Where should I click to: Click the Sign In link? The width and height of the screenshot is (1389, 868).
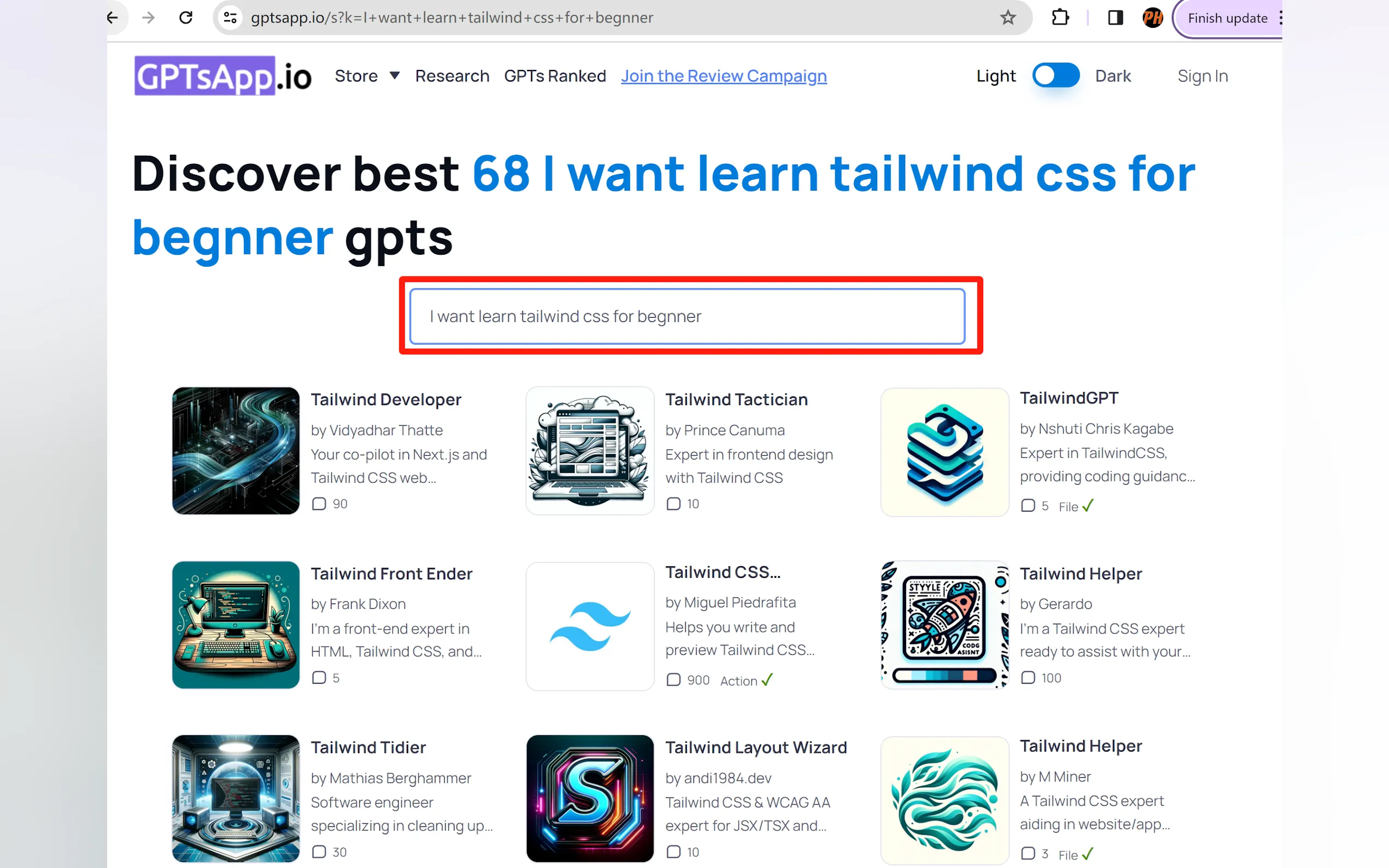tap(1203, 76)
